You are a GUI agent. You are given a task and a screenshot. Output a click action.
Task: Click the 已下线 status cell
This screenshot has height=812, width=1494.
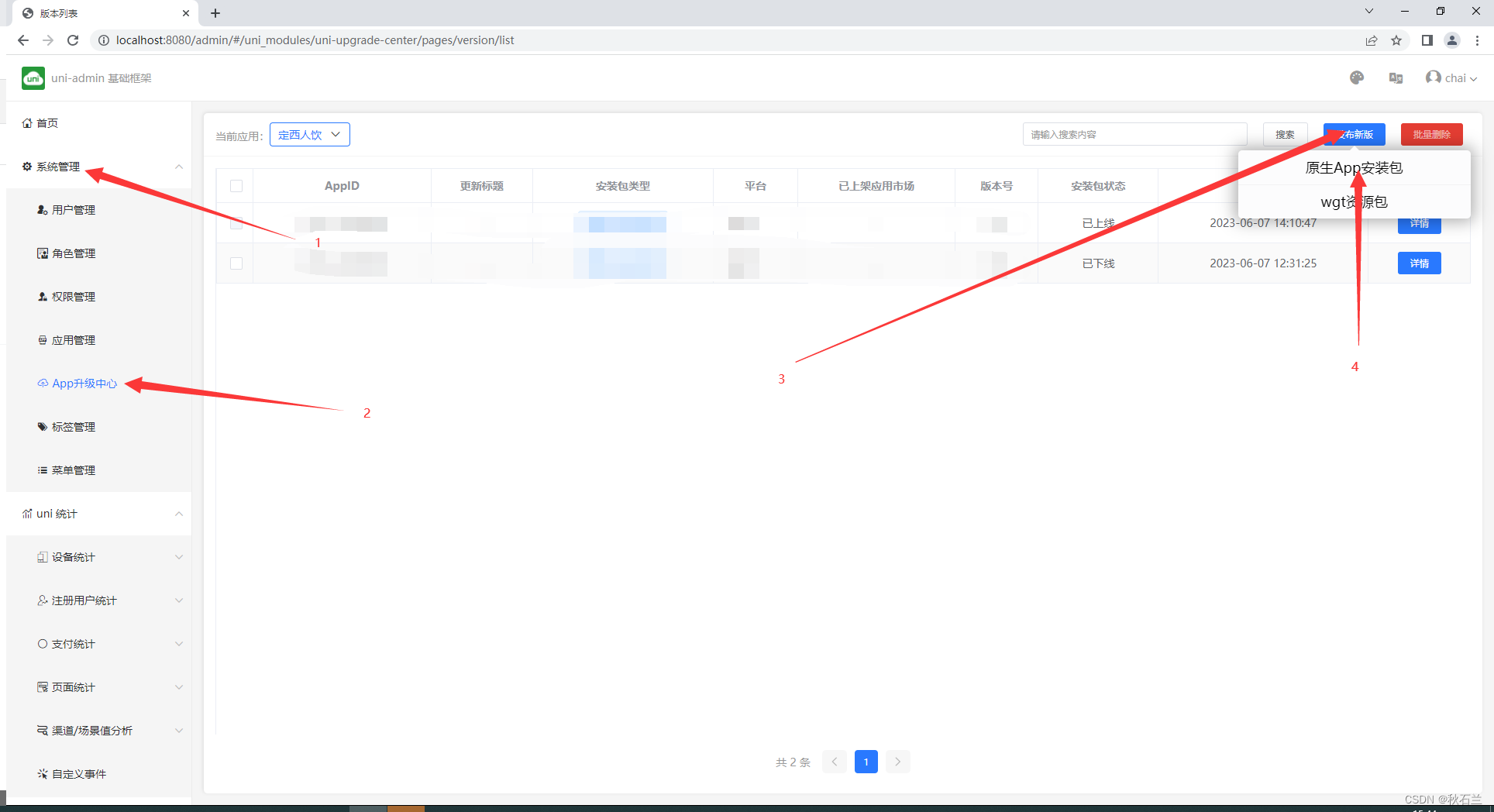[x=1098, y=263]
